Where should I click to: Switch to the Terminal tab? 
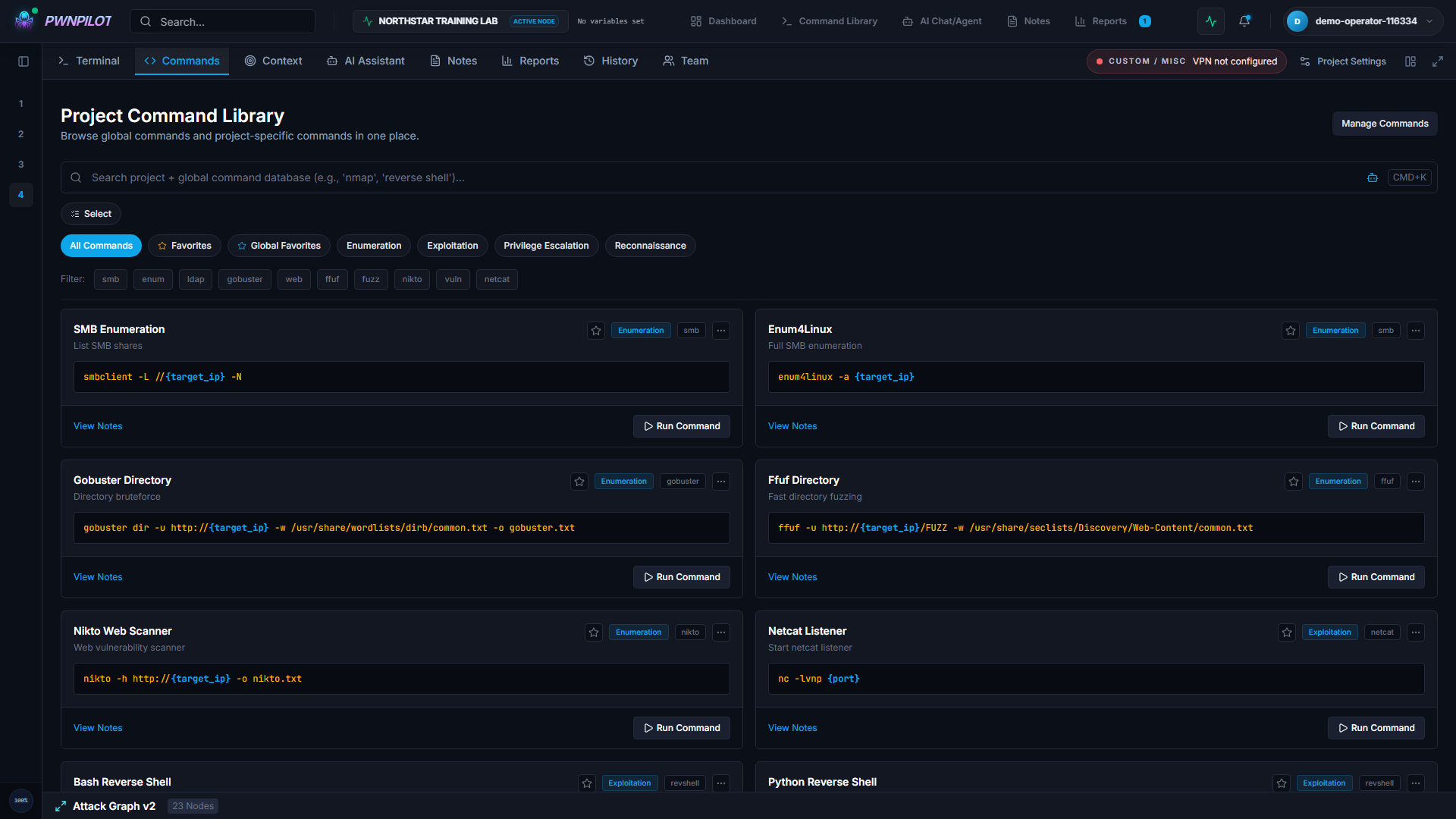[89, 61]
